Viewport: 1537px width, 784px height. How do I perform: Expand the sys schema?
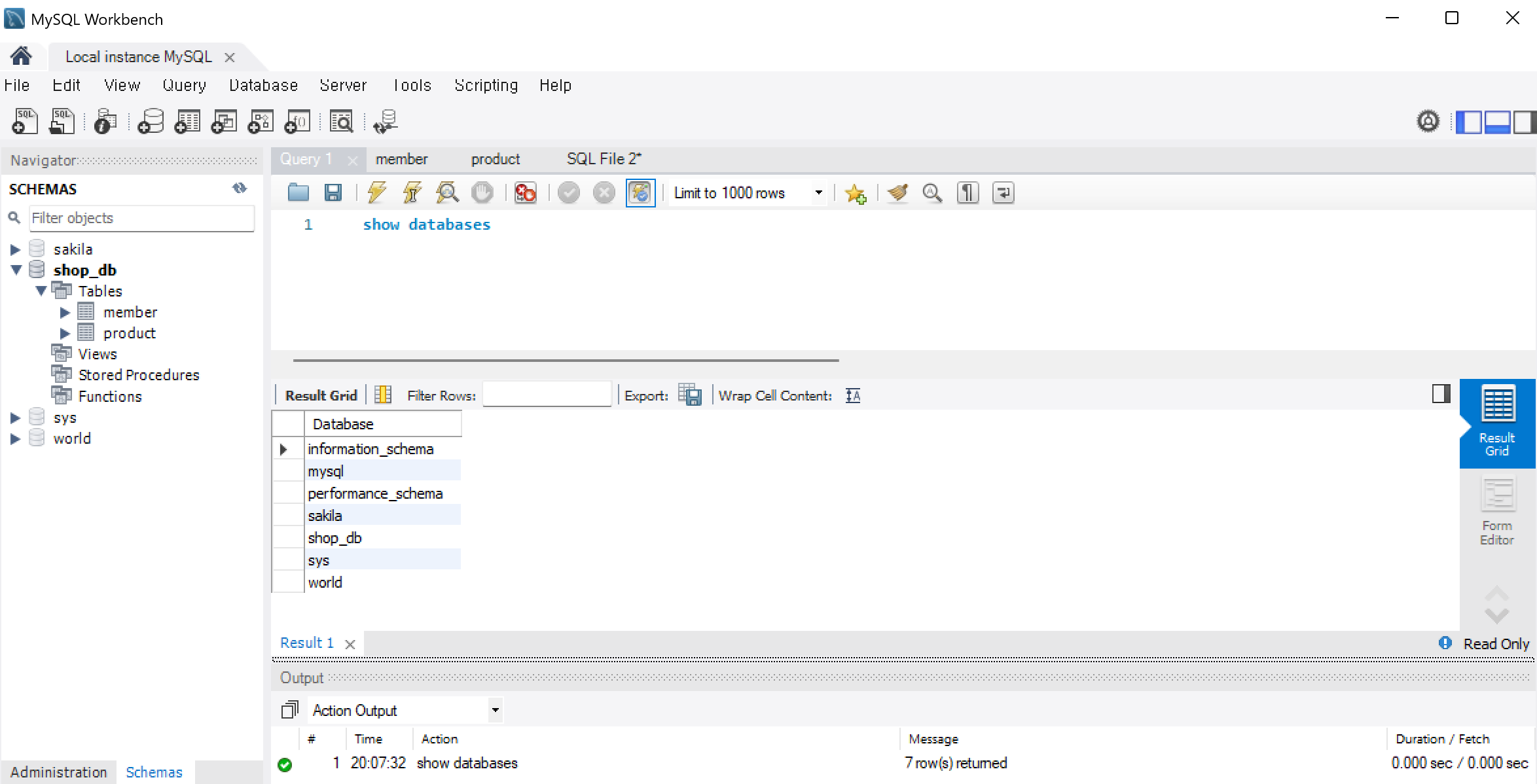pyautogui.click(x=15, y=418)
